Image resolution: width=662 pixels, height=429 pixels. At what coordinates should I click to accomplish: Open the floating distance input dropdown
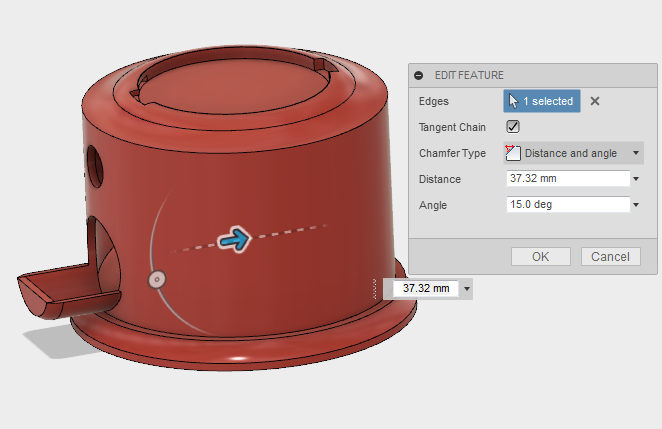point(467,289)
